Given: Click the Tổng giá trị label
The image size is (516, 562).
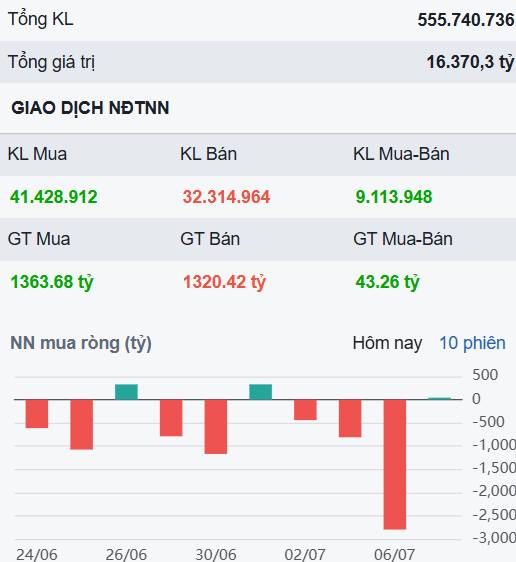Looking at the screenshot, I should pyautogui.click(x=51, y=62).
